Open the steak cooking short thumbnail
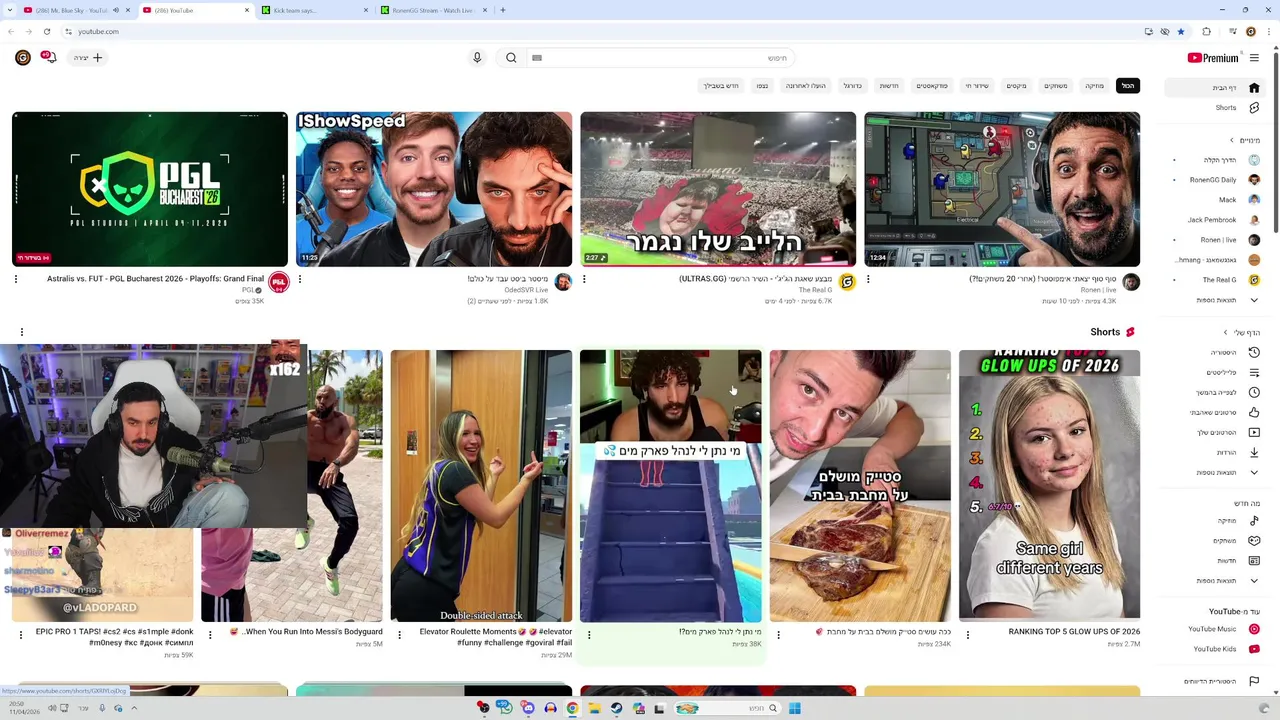 coord(860,486)
